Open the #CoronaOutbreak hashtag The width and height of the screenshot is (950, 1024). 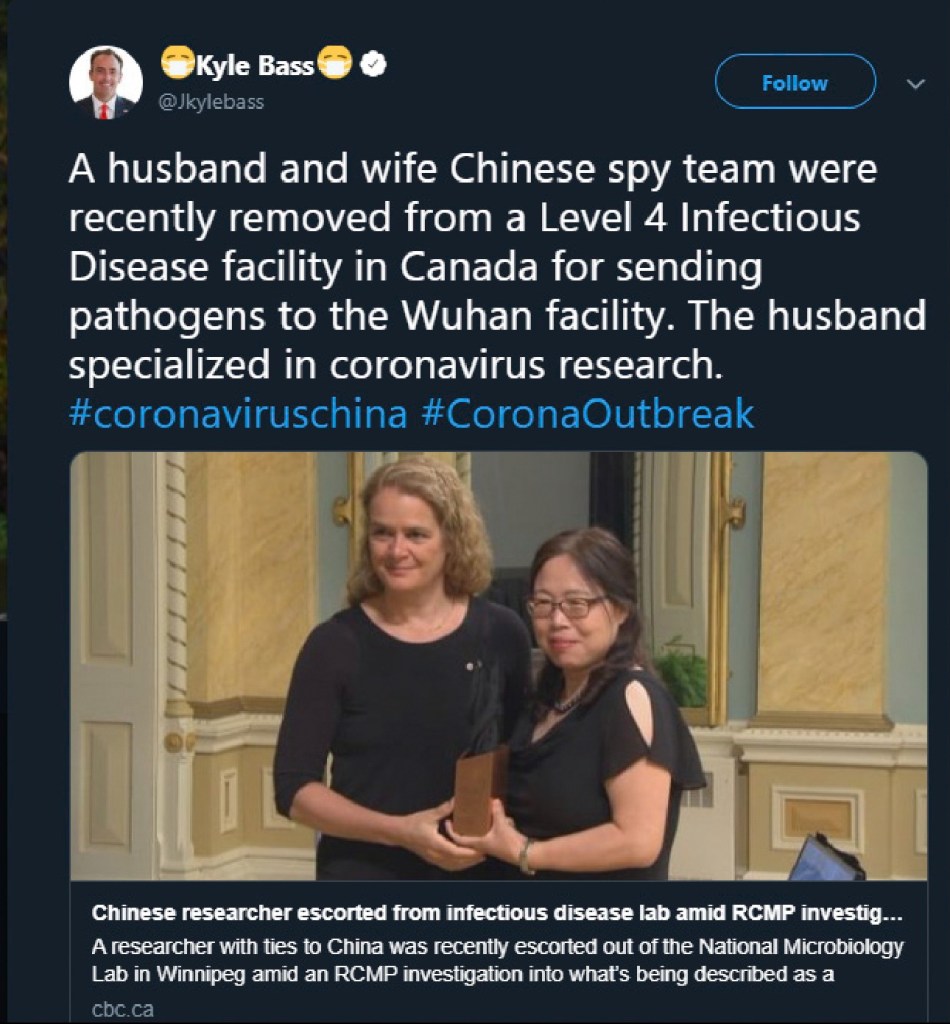588,413
